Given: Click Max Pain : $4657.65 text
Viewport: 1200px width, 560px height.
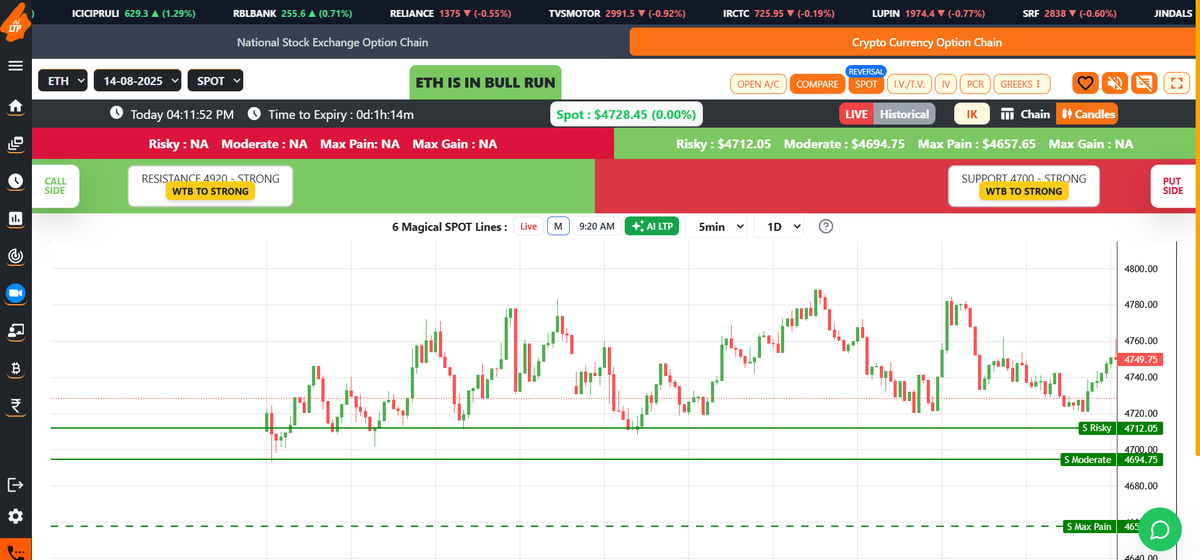Looking at the screenshot, I should pyautogui.click(x=976, y=144).
